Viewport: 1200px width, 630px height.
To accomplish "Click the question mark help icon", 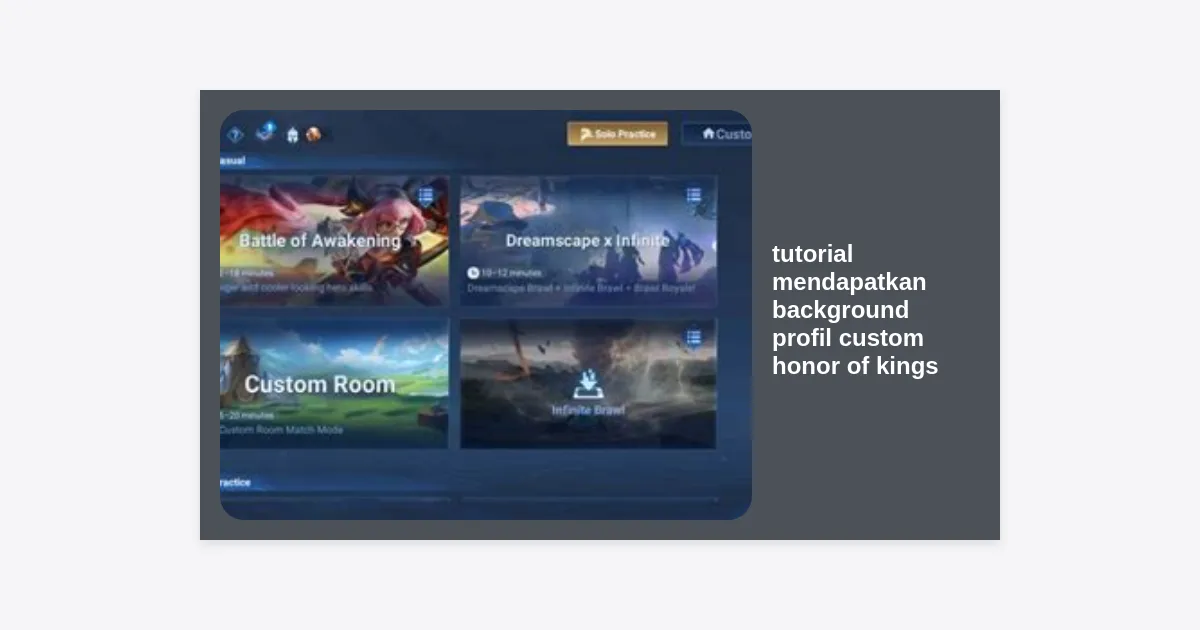I will (235, 134).
